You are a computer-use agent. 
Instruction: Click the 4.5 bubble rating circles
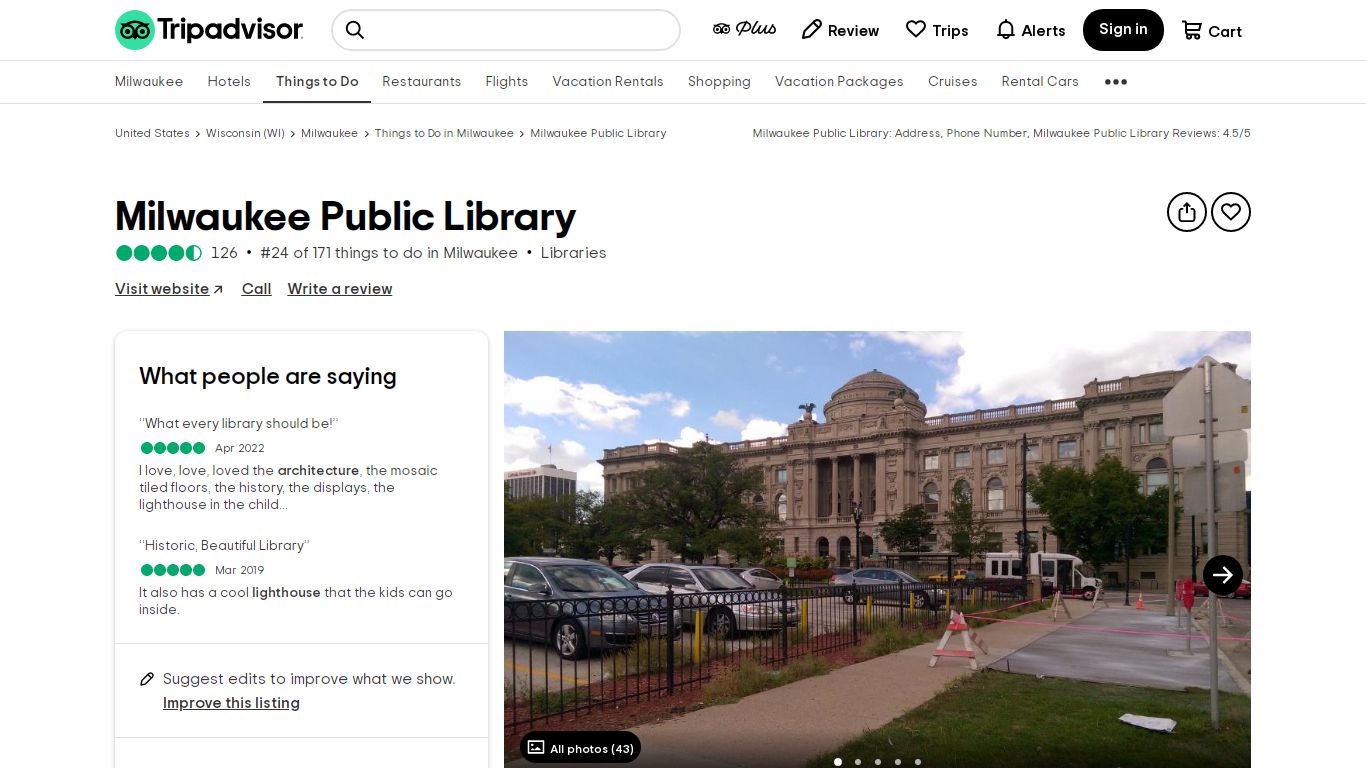coord(159,253)
